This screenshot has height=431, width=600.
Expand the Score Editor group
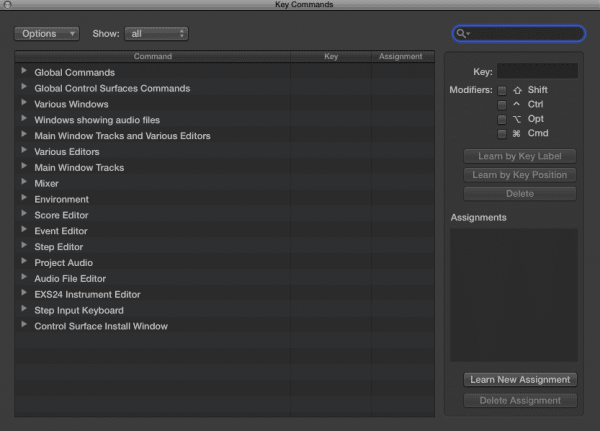[23, 215]
